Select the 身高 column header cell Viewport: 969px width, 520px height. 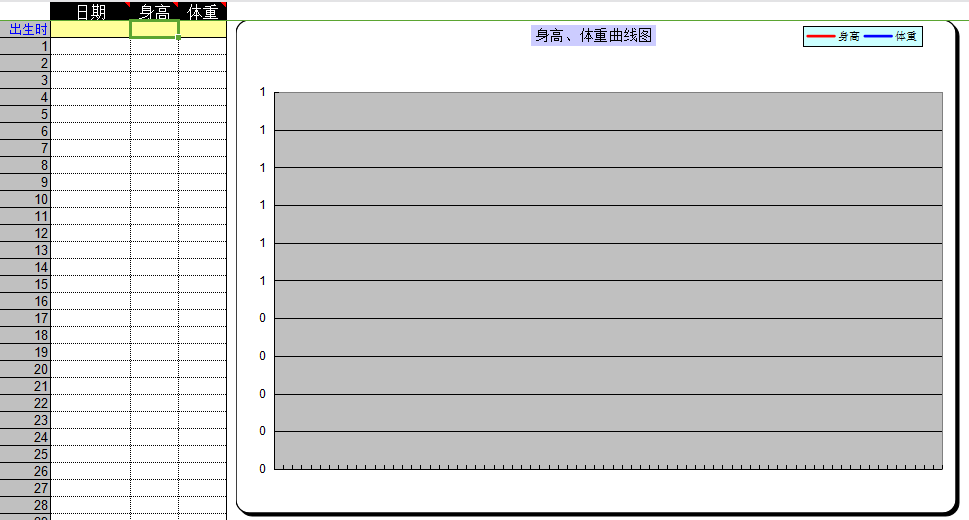tap(154, 11)
